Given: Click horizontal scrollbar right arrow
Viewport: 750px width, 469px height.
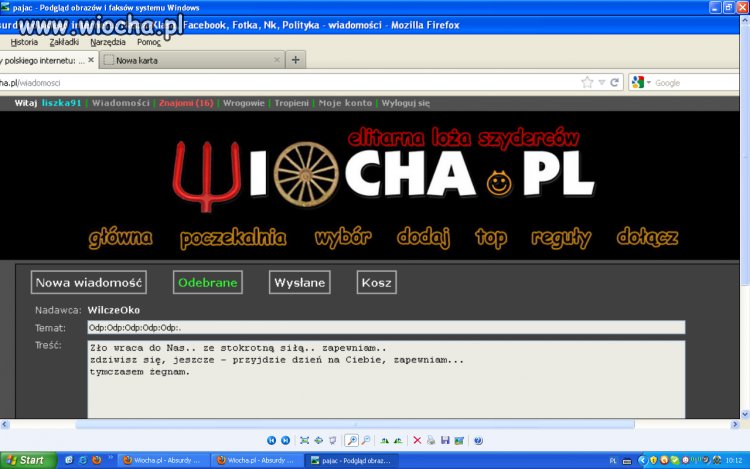Looking at the screenshot, I should [x=735, y=424].
